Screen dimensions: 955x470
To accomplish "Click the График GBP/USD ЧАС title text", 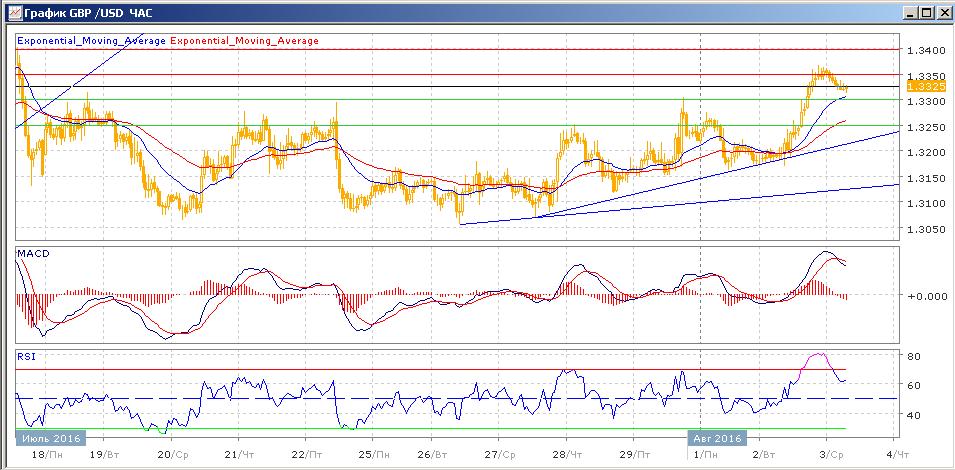I will pyautogui.click(x=81, y=14).
